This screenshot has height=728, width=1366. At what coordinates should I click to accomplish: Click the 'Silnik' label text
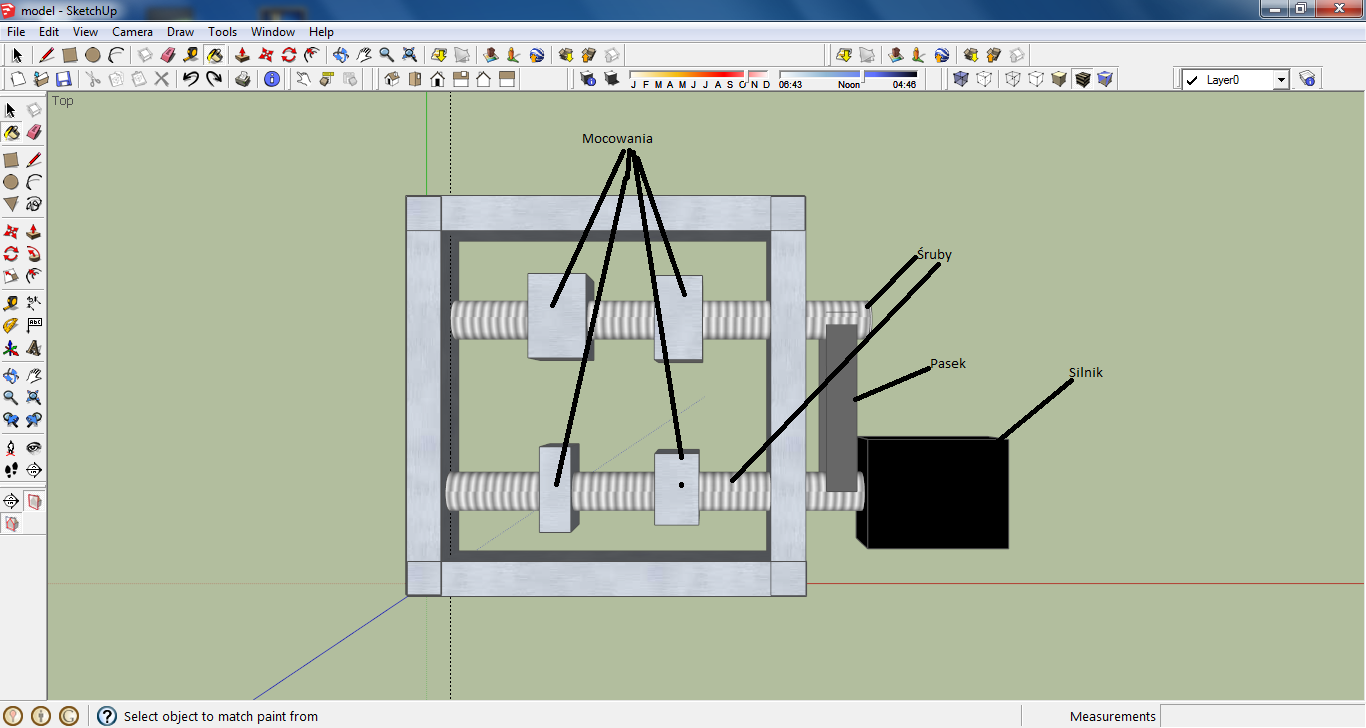tap(1085, 372)
